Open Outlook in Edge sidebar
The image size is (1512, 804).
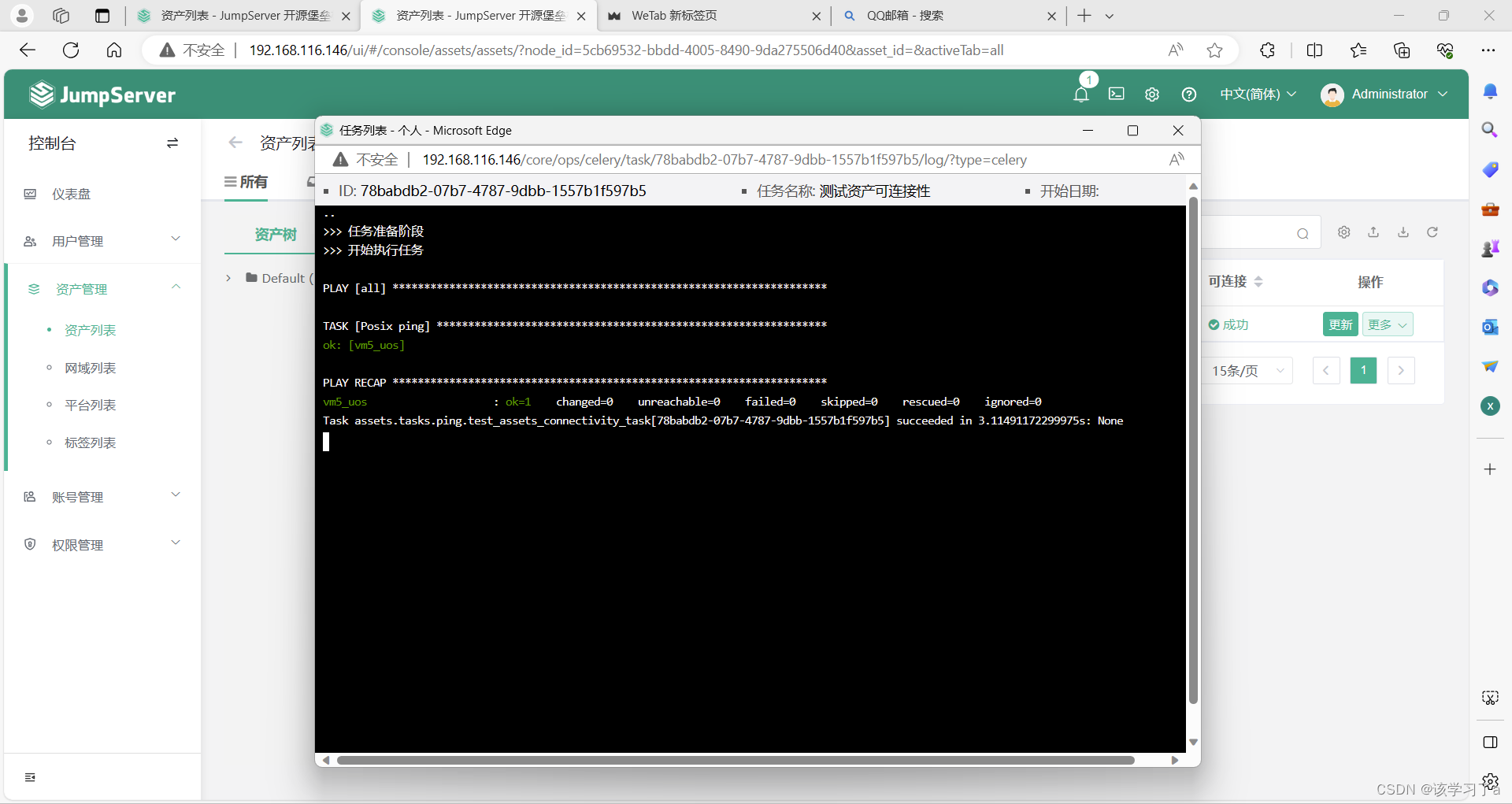point(1489,327)
